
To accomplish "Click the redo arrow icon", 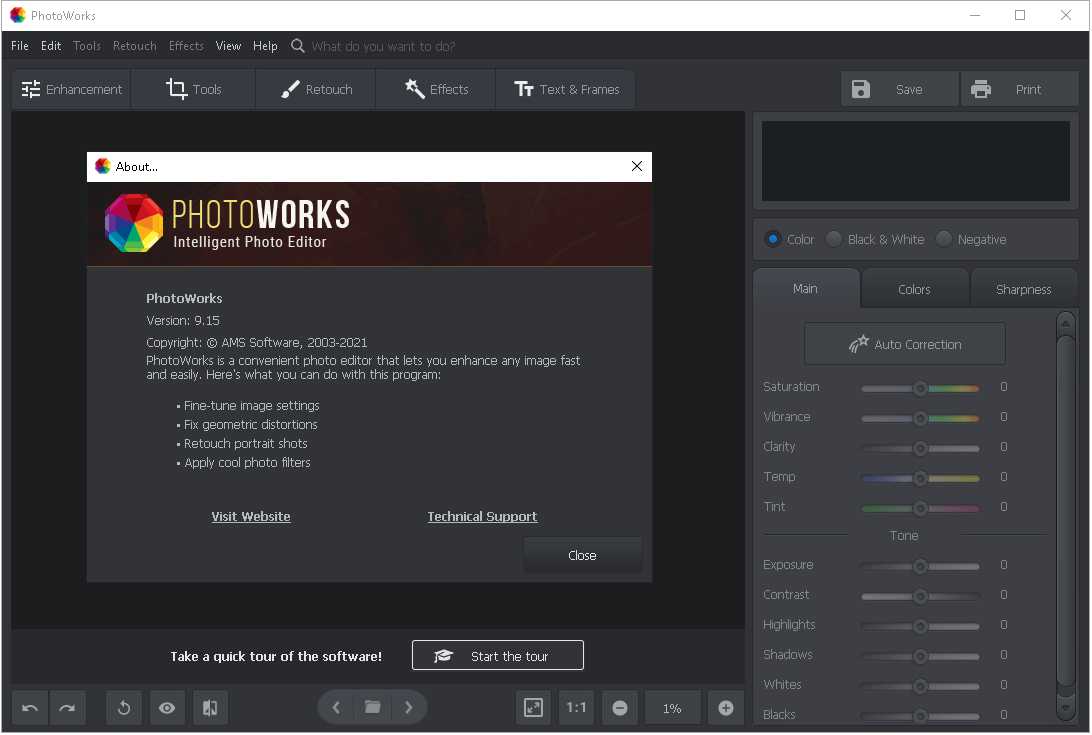I will (68, 708).
